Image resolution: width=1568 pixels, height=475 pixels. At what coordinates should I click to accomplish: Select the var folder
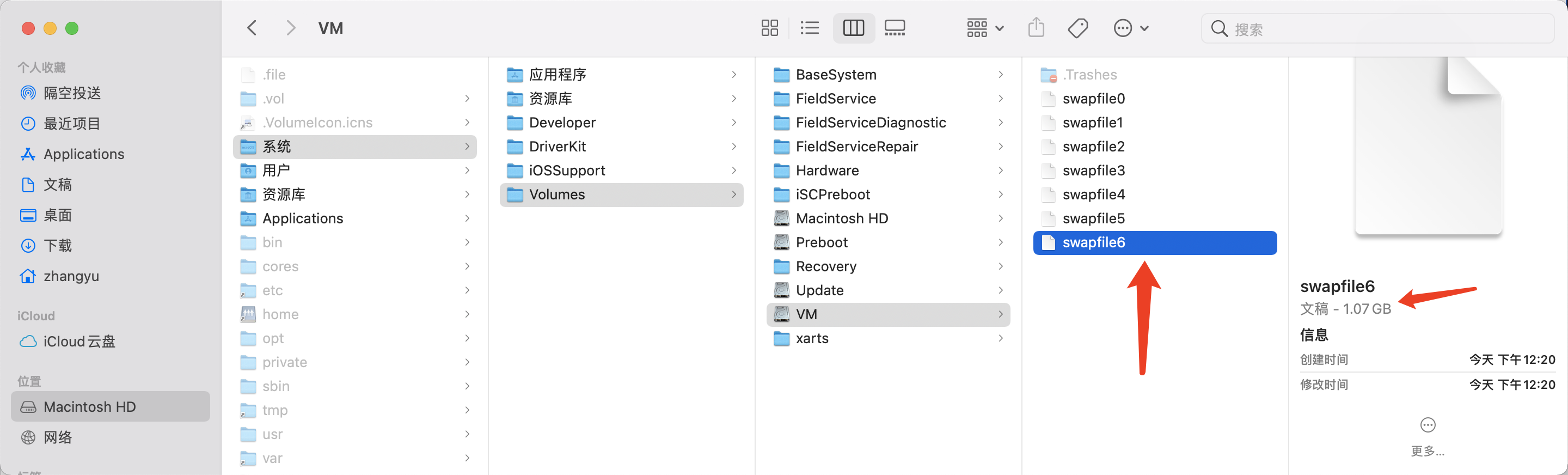point(355,459)
